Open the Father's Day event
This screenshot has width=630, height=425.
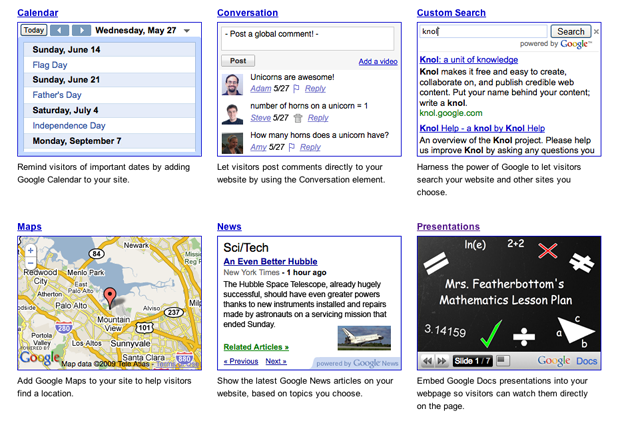coord(57,95)
